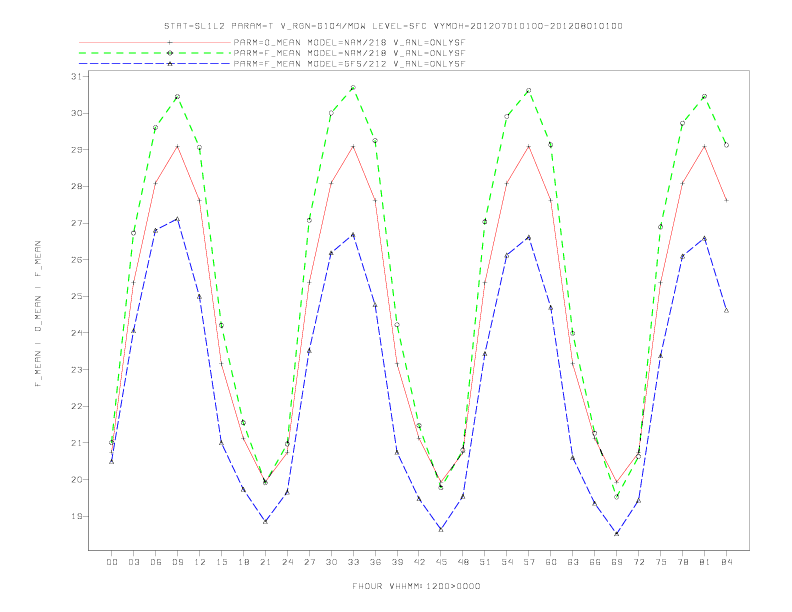Click x-axis forecast hour label 00
The width and height of the screenshot is (792, 612).
point(112,562)
